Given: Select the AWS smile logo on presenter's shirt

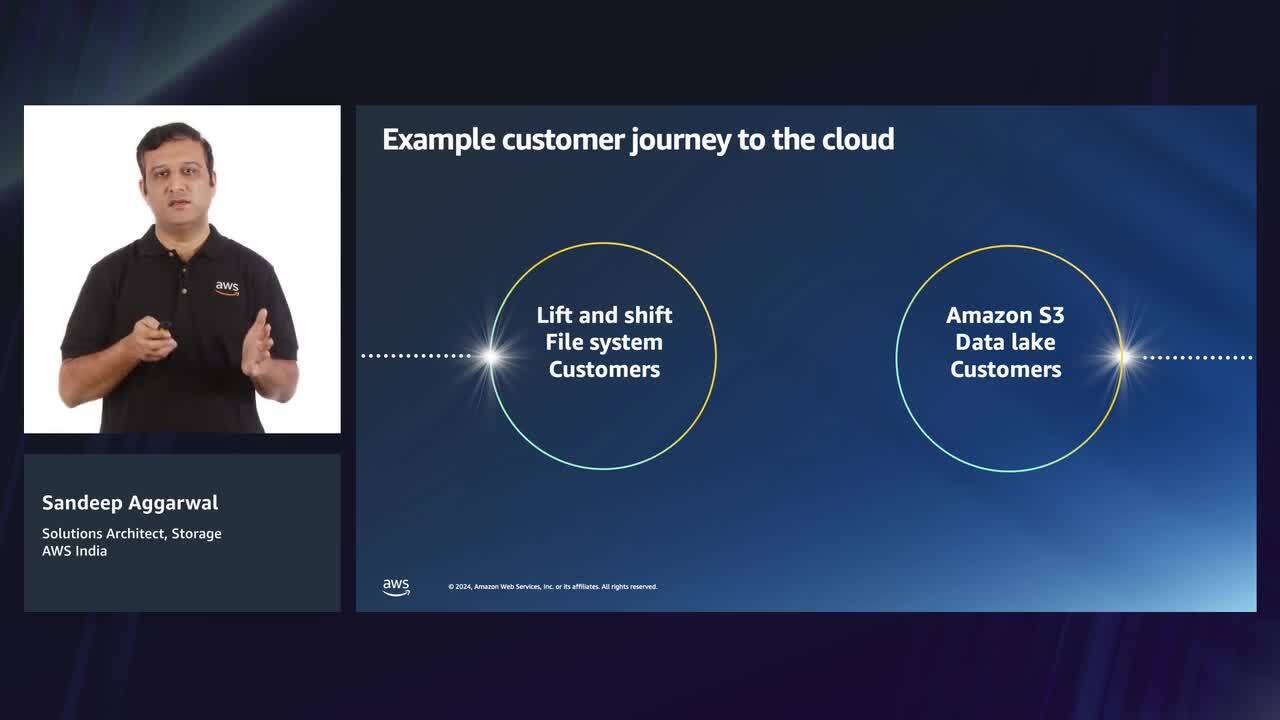Looking at the screenshot, I should pos(228,290).
